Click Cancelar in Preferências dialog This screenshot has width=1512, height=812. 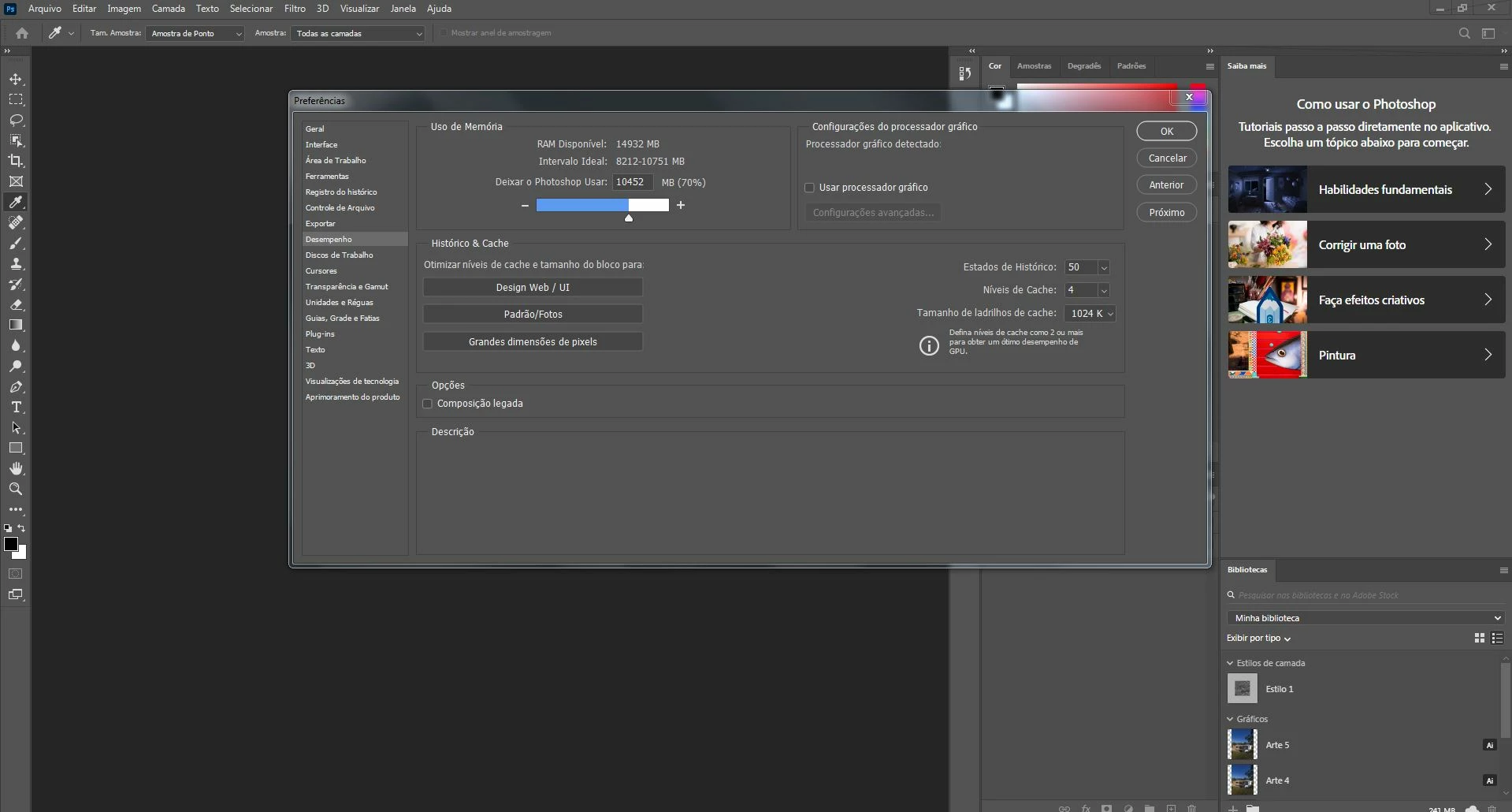(1166, 158)
